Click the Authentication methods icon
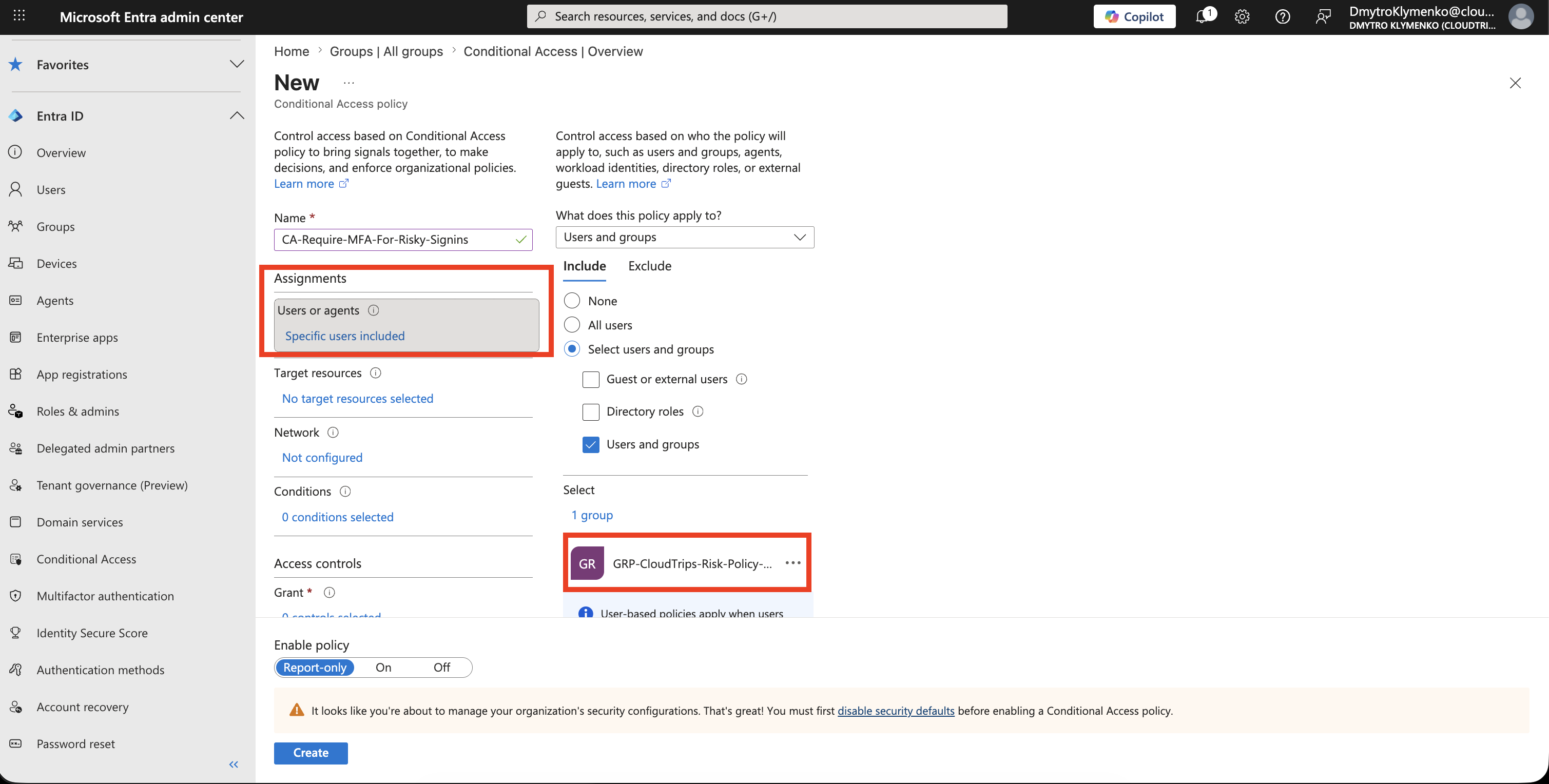The image size is (1549, 784). tap(15, 670)
